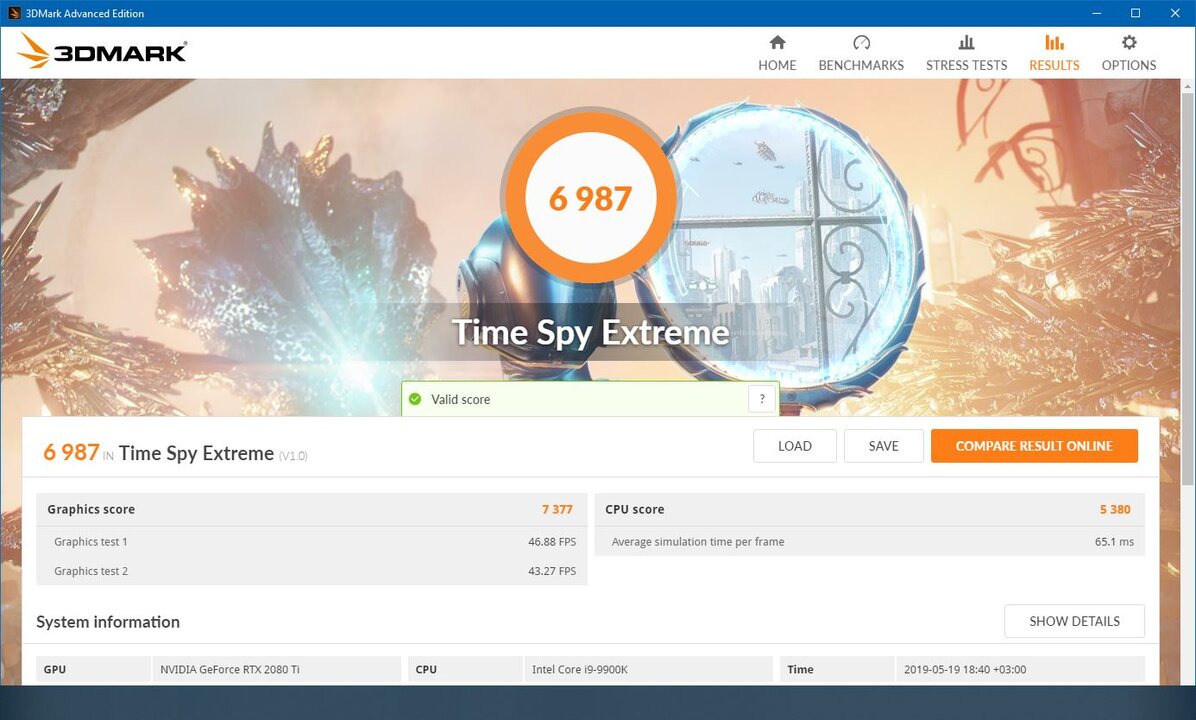Click the scrollbar up arrow
The image size is (1196, 720).
pyautogui.click(x=1188, y=86)
